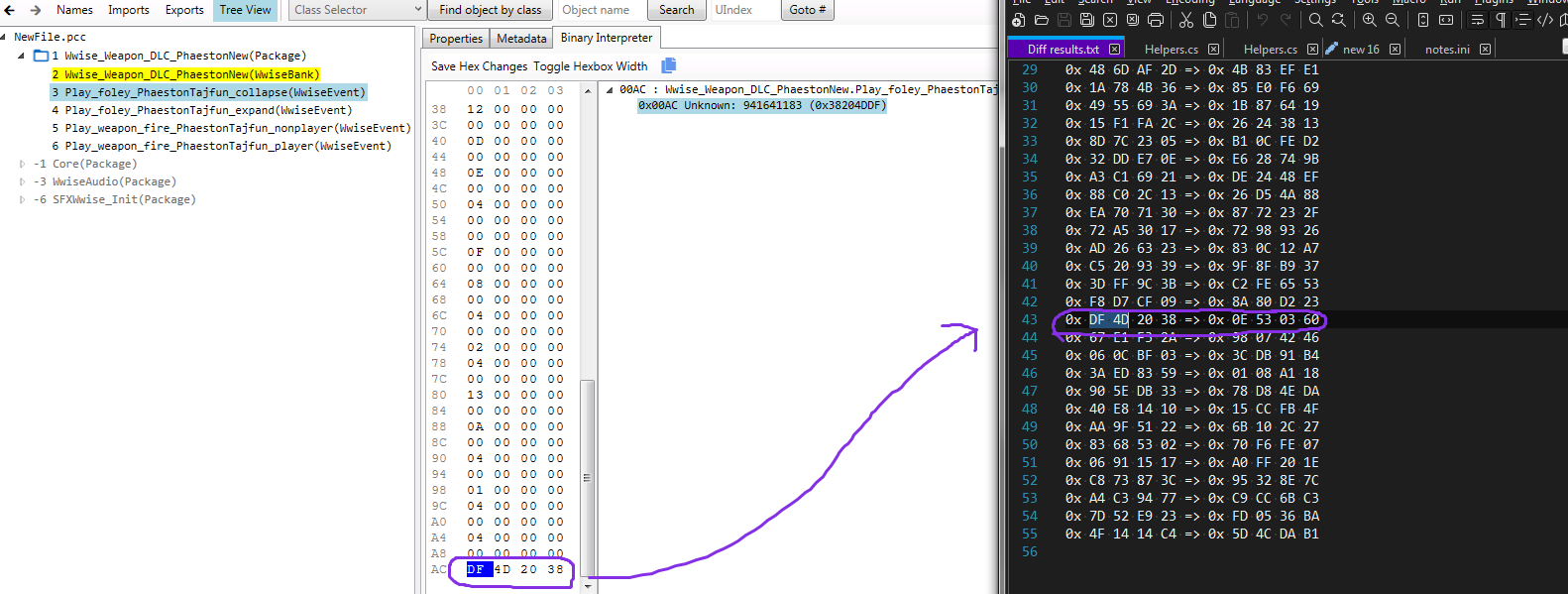Open the Imports view
The image size is (1568, 594).
click(x=129, y=10)
